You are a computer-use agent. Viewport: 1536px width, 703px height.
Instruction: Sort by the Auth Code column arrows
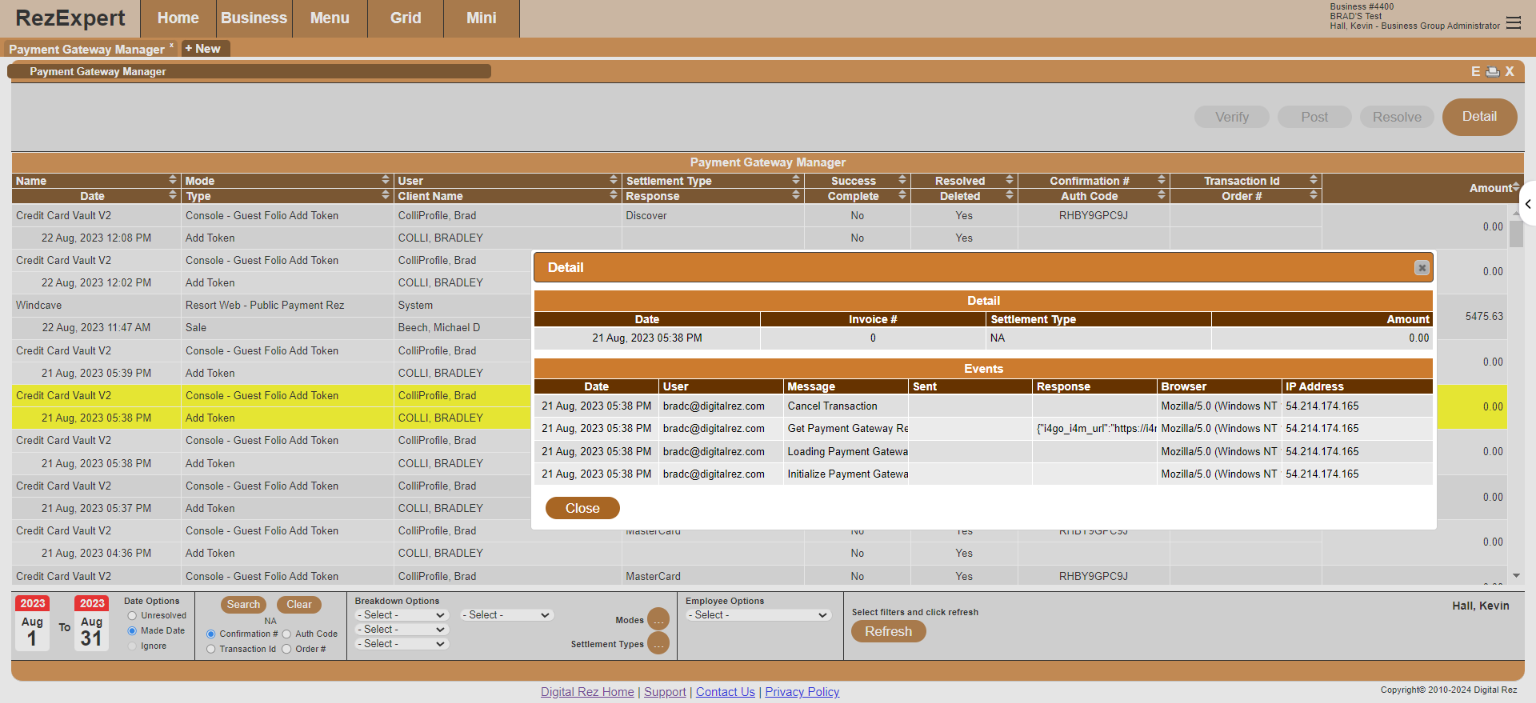[x=1161, y=196]
